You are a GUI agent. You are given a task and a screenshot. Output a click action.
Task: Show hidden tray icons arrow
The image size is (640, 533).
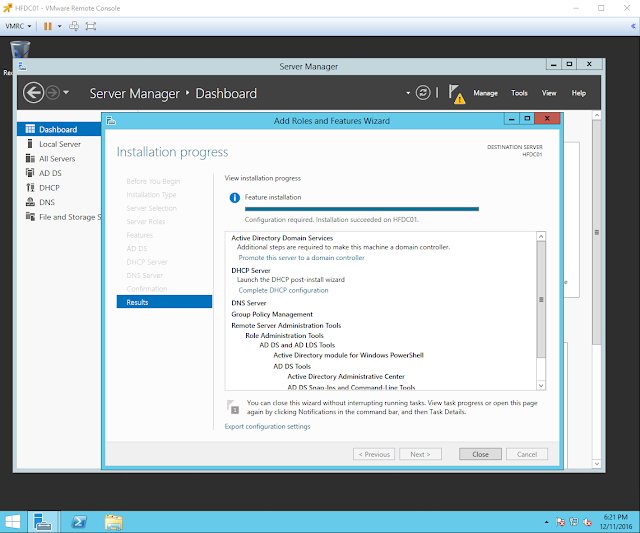click(x=546, y=522)
